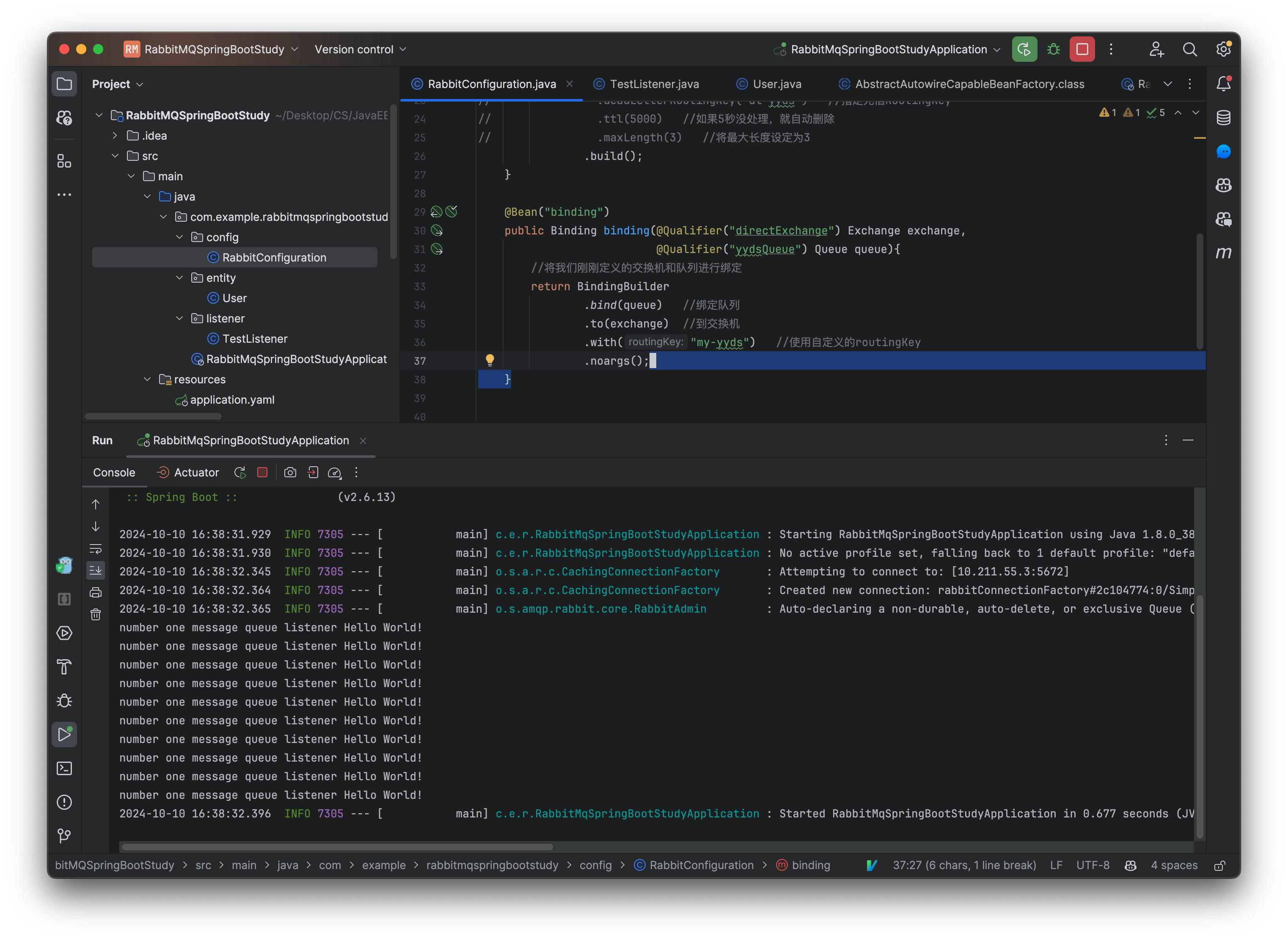
Task: Open the Terminal tool window icon
Action: point(64,768)
